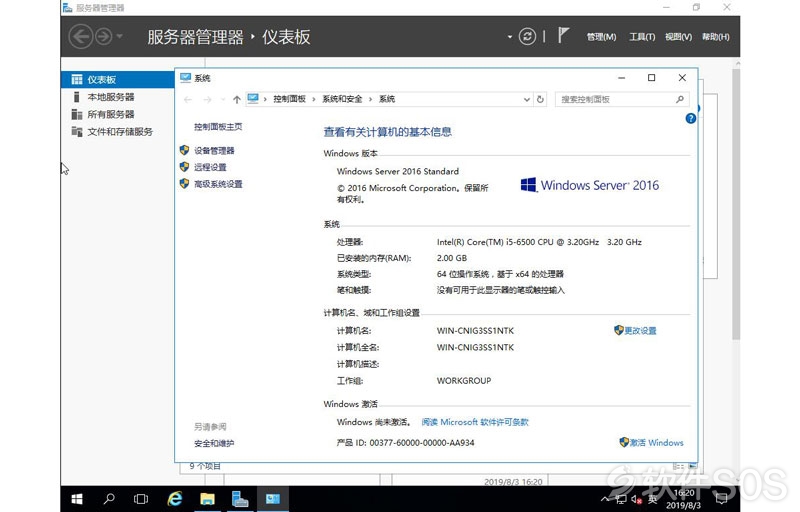
Task: Click 控制面板 in the address breadcrumb
Action: [289, 99]
